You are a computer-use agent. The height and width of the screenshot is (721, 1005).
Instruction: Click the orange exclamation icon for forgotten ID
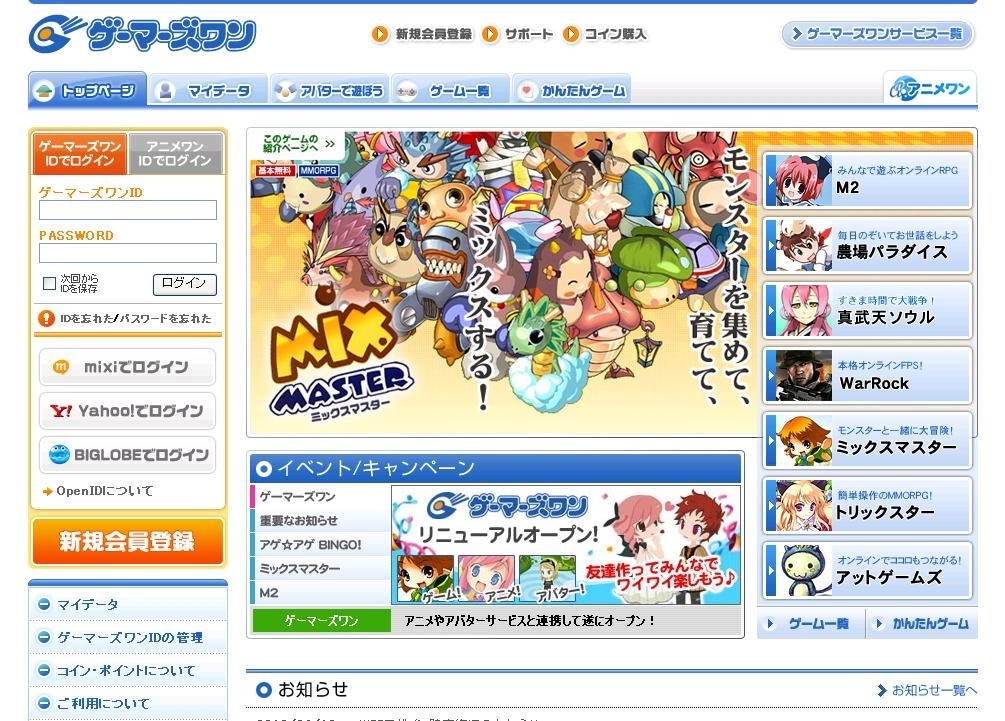[46, 319]
